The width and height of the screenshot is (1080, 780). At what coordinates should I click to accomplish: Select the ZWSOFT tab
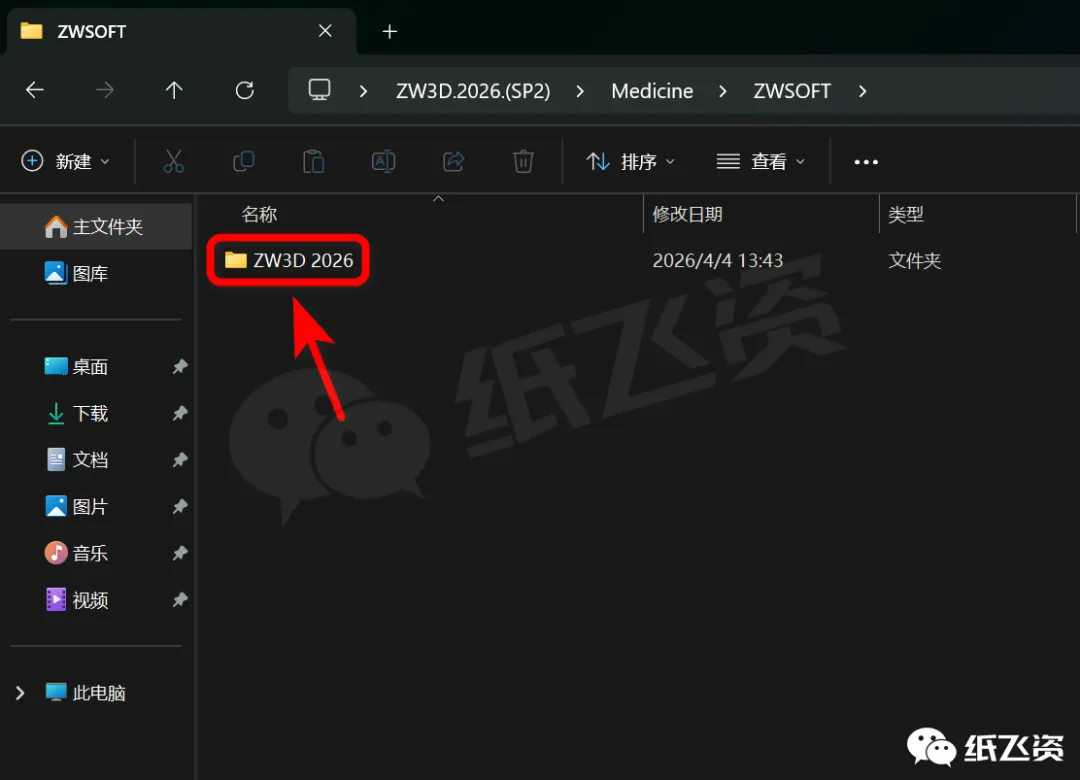coord(180,32)
